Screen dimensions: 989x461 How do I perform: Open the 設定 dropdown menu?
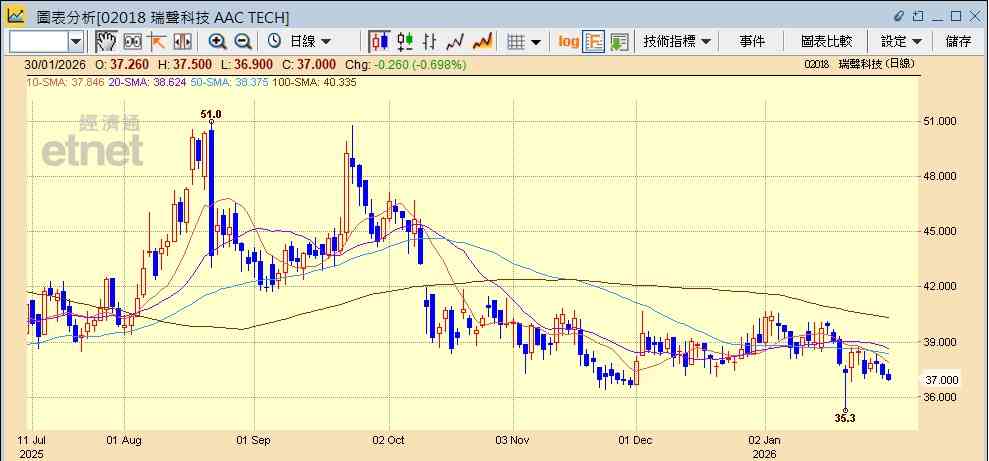point(901,42)
